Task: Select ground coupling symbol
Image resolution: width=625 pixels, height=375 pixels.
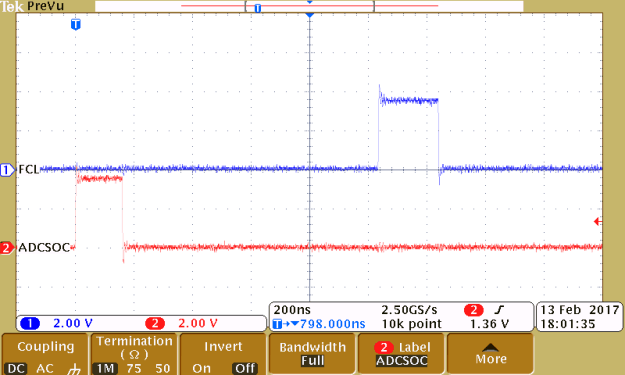Action: point(74,369)
